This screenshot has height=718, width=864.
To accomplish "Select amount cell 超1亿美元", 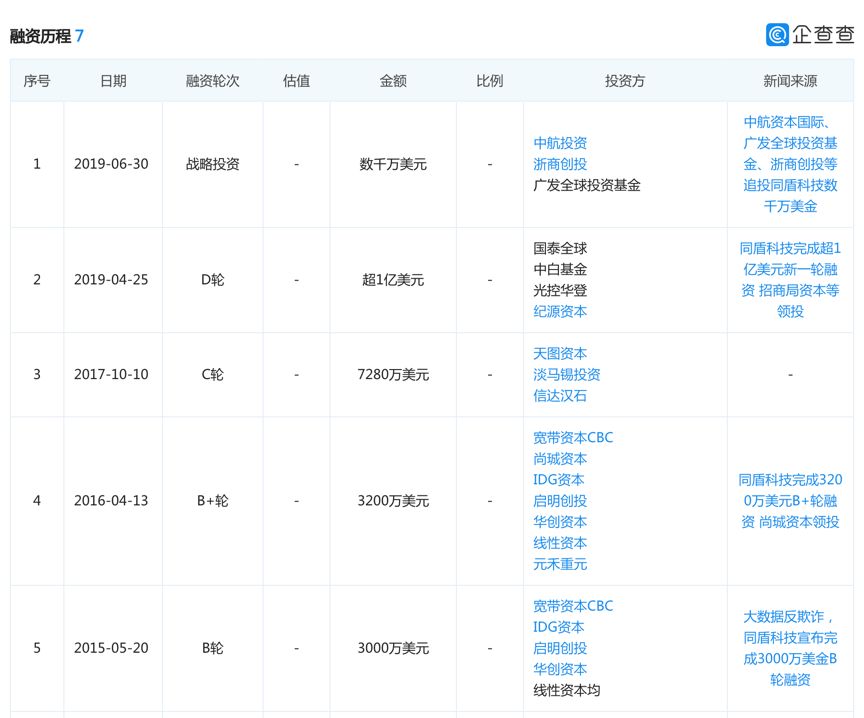I will [x=393, y=280].
